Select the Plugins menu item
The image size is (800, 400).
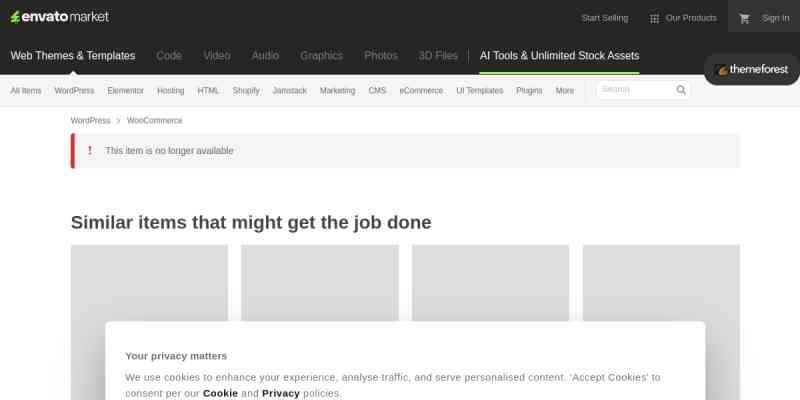[x=529, y=90]
